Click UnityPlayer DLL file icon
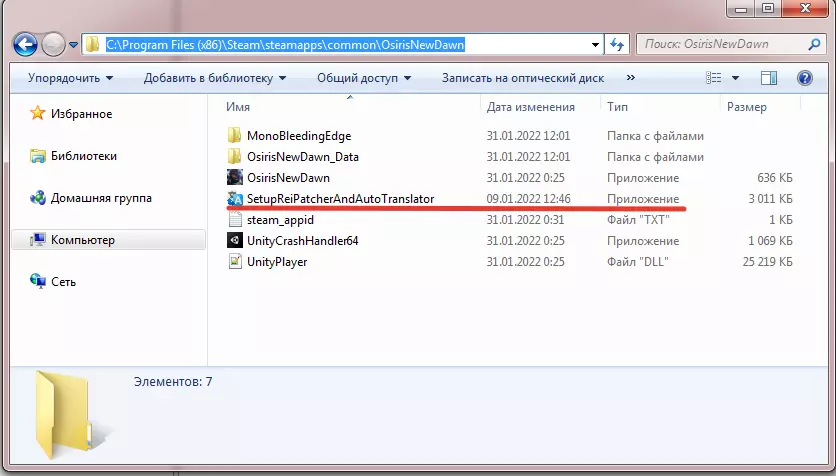Image resolution: width=836 pixels, height=476 pixels. pyautogui.click(x=235, y=261)
